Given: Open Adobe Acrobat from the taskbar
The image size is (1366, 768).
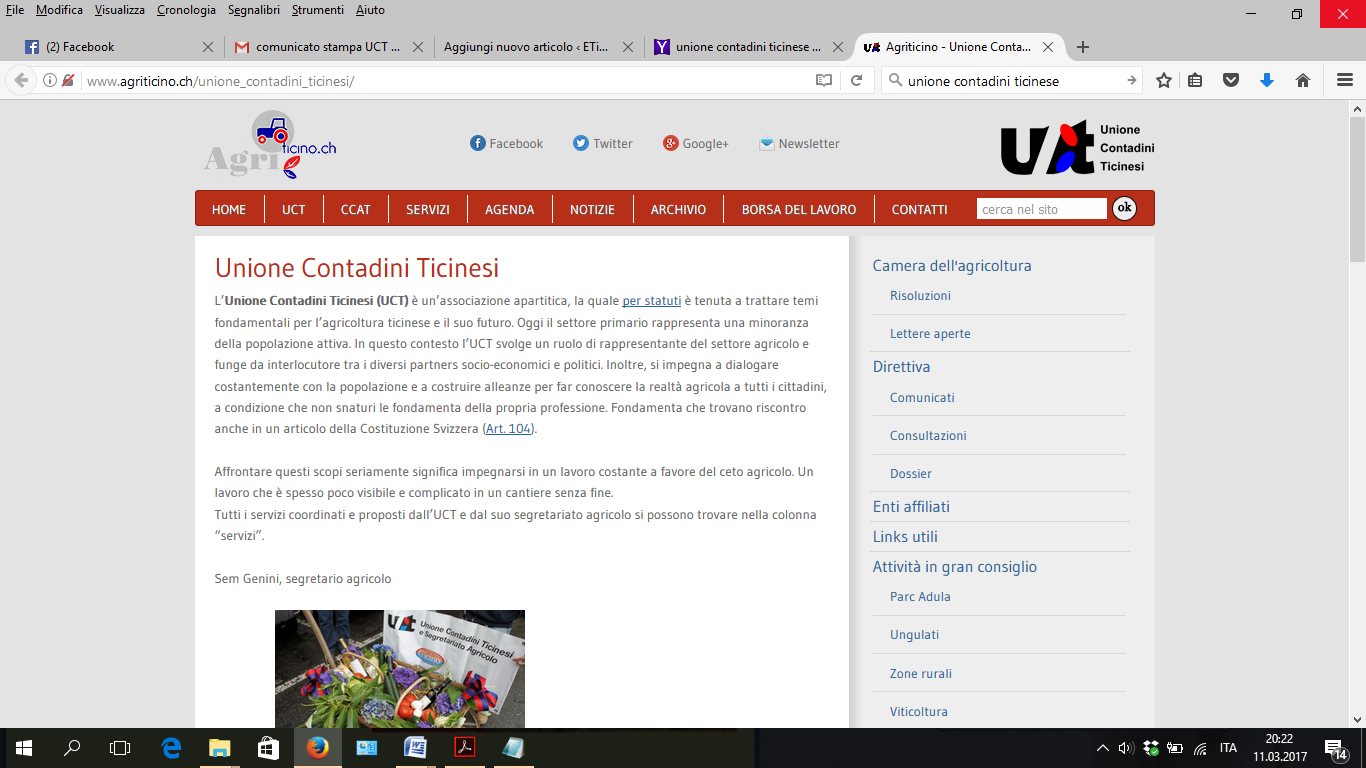Looking at the screenshot, I should pos(465,747).
